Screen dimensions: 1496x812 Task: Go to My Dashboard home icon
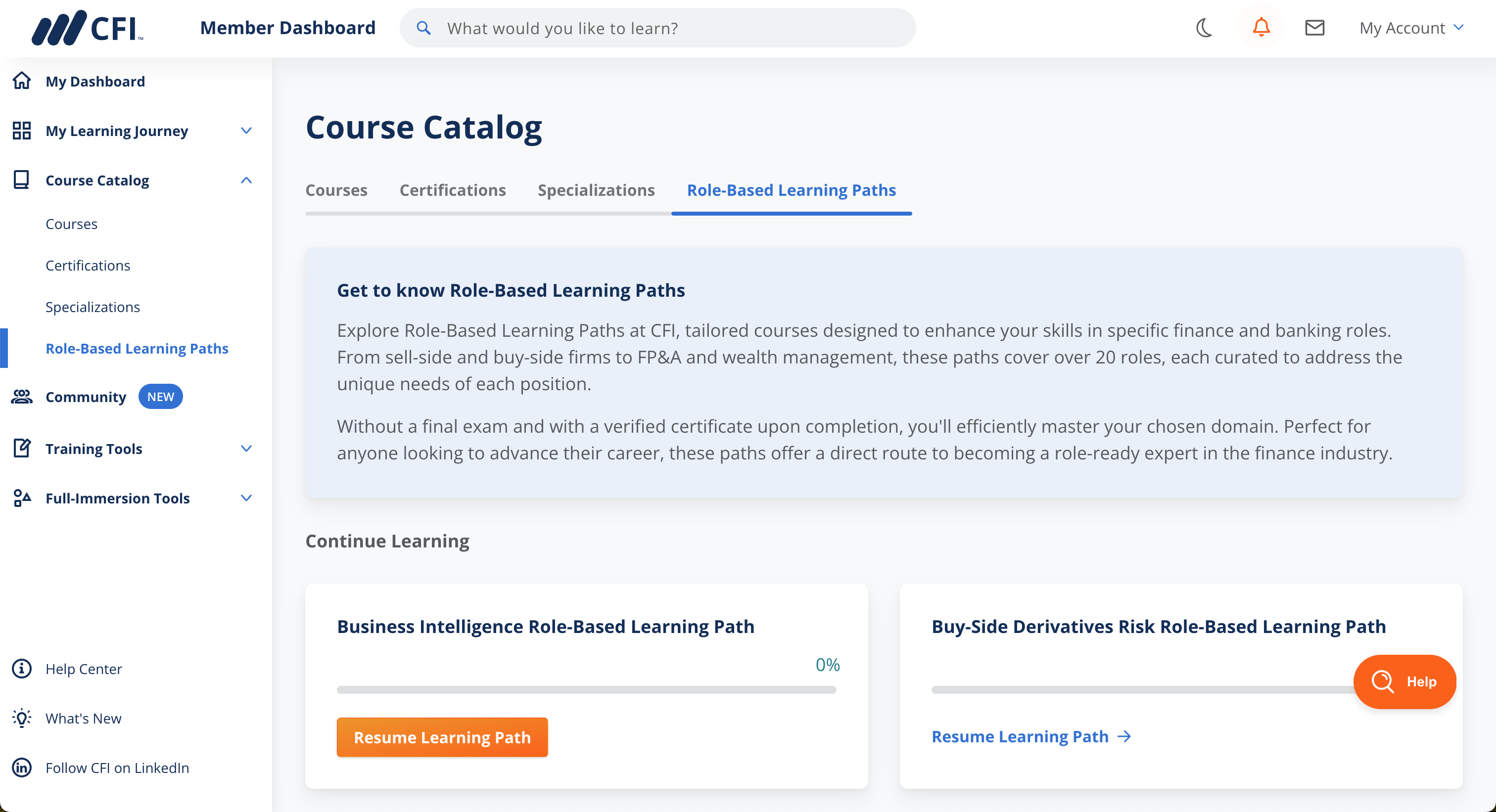(x=21, y=81)
